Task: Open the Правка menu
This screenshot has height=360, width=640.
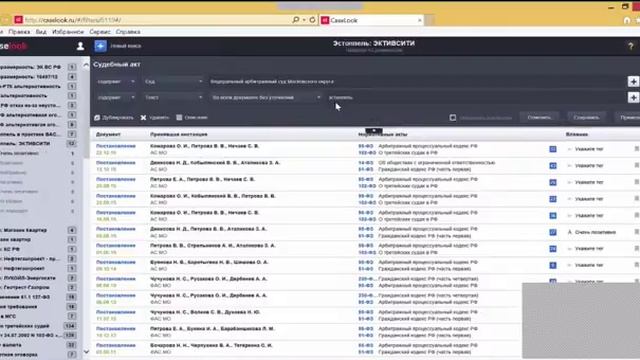Action: click(19, 32)
